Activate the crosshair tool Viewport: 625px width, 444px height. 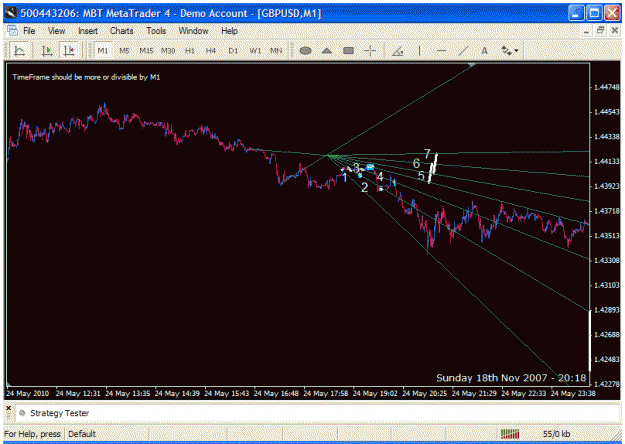(370, 51)
